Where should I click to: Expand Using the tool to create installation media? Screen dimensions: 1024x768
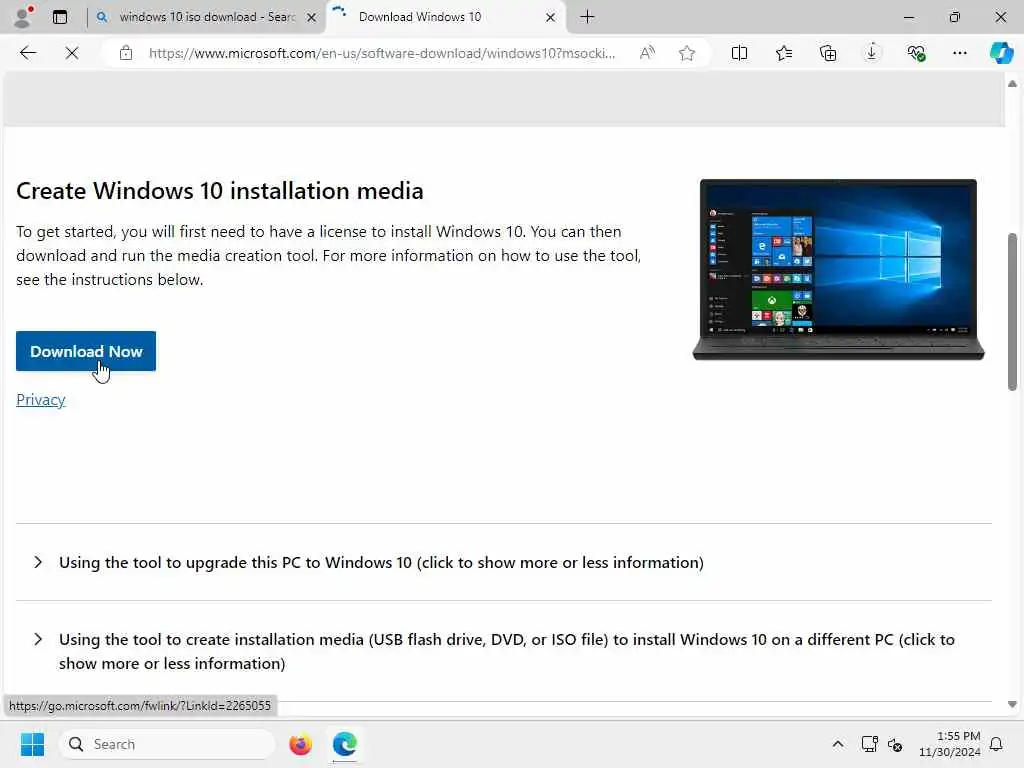point(506,651)
